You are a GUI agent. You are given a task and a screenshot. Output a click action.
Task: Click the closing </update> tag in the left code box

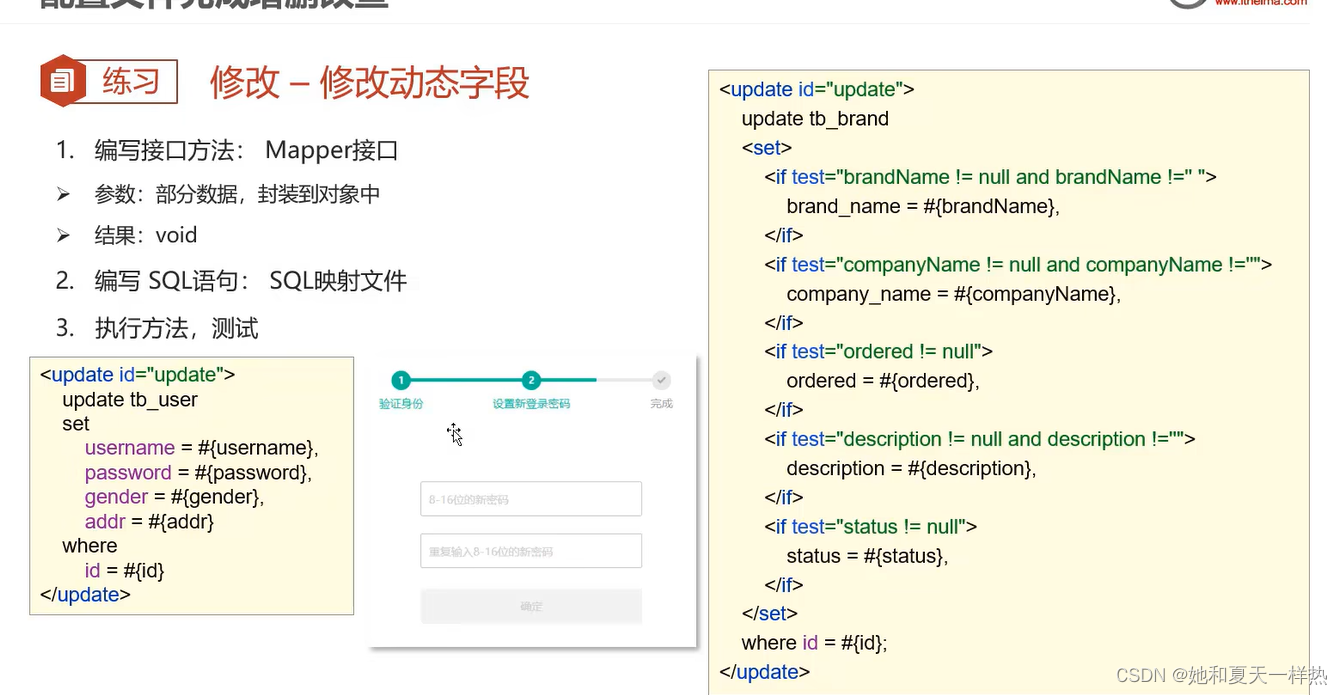coord(85,594)
